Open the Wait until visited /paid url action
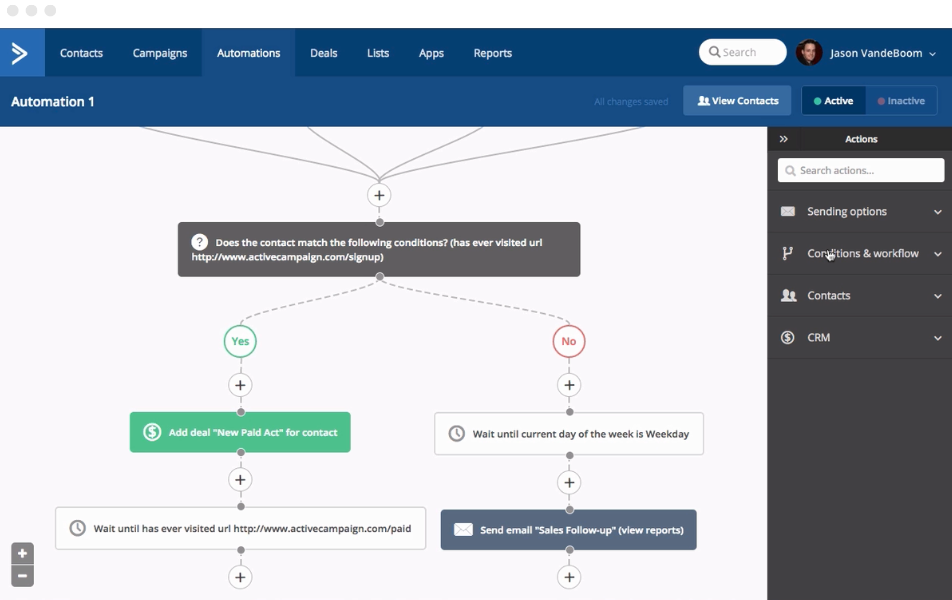This screenshot has width=952, height=600. point(240,528)
